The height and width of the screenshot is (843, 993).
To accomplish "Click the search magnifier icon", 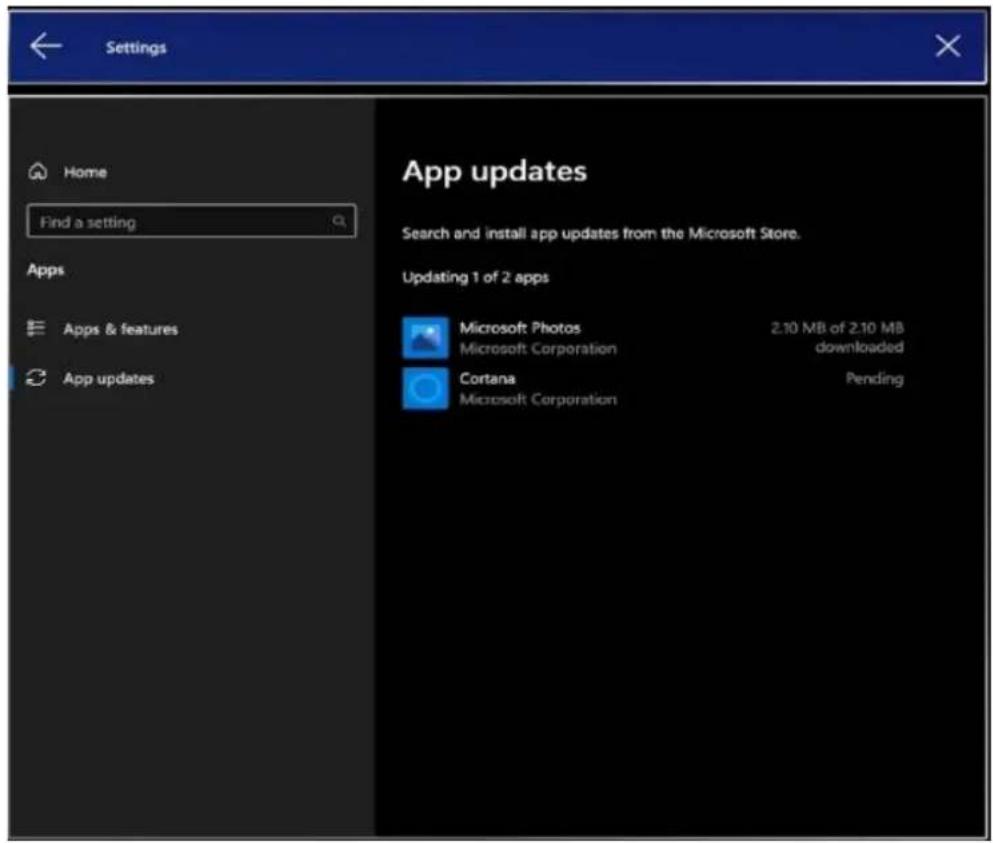I will tap(339, 221).
